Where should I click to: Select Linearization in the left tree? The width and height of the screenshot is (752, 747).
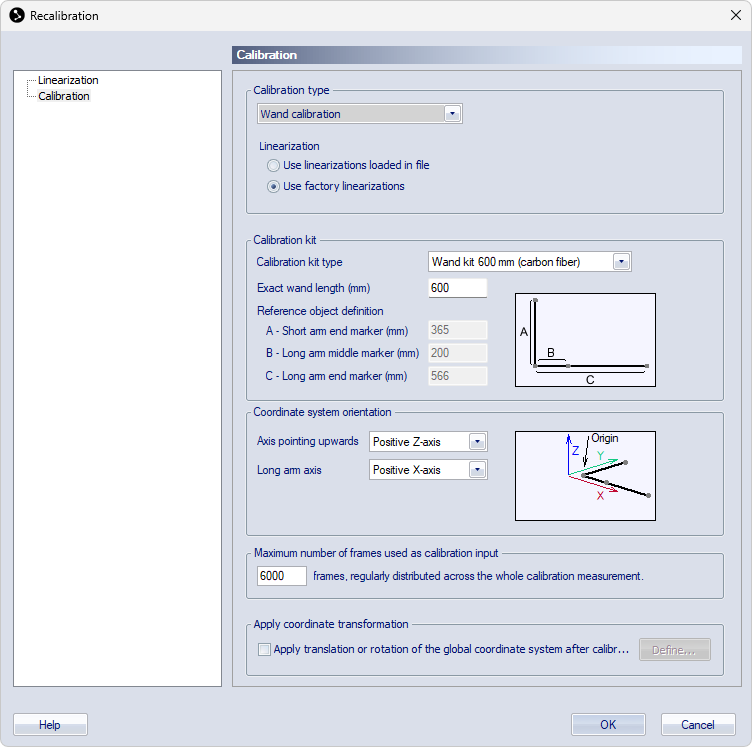68,80
